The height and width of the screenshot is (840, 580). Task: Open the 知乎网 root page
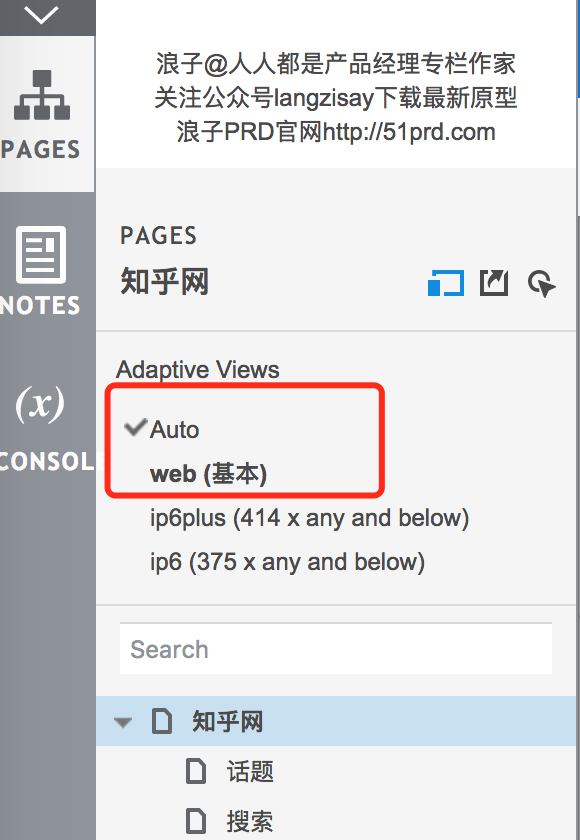coord(228,722)
